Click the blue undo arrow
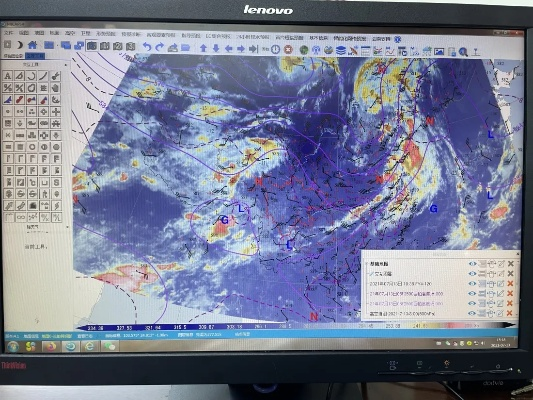The image size is (533, 400). point(147,47)
